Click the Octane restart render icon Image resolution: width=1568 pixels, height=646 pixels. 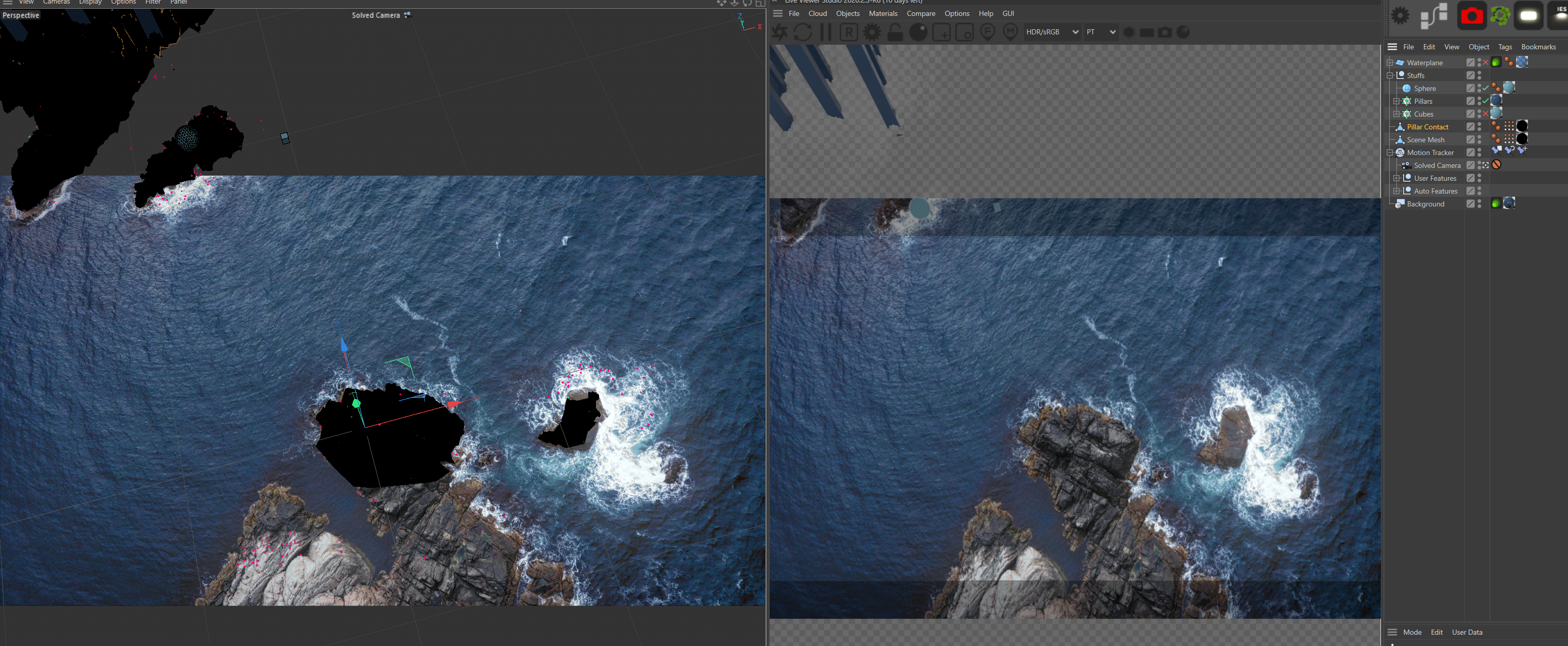802,32
